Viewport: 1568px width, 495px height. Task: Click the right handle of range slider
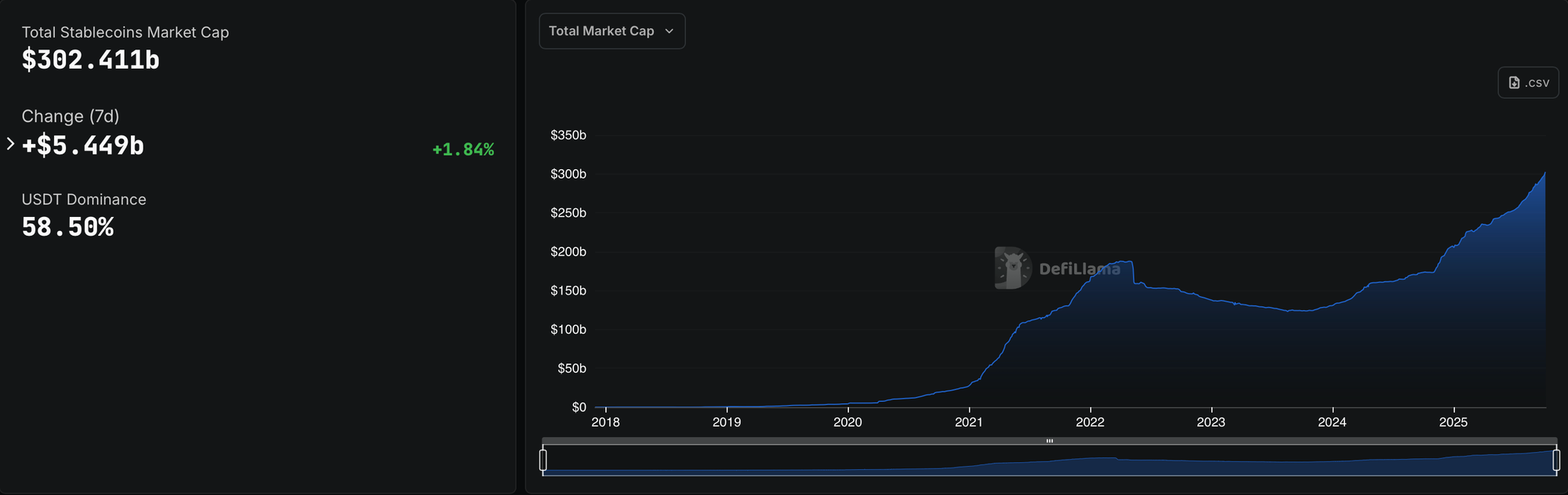click(x=1556, y=460)
